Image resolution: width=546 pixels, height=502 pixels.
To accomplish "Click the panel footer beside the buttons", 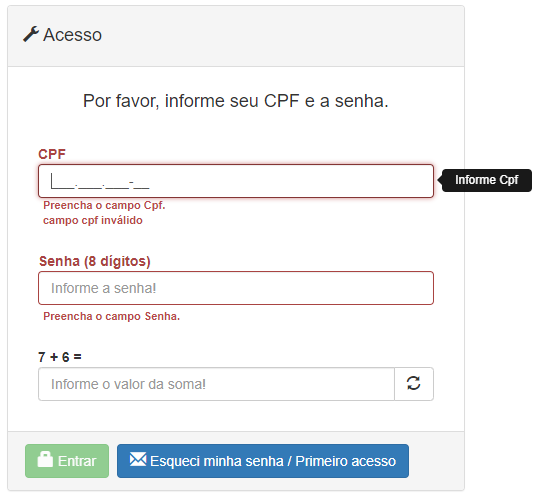I will tap(437, 461).
